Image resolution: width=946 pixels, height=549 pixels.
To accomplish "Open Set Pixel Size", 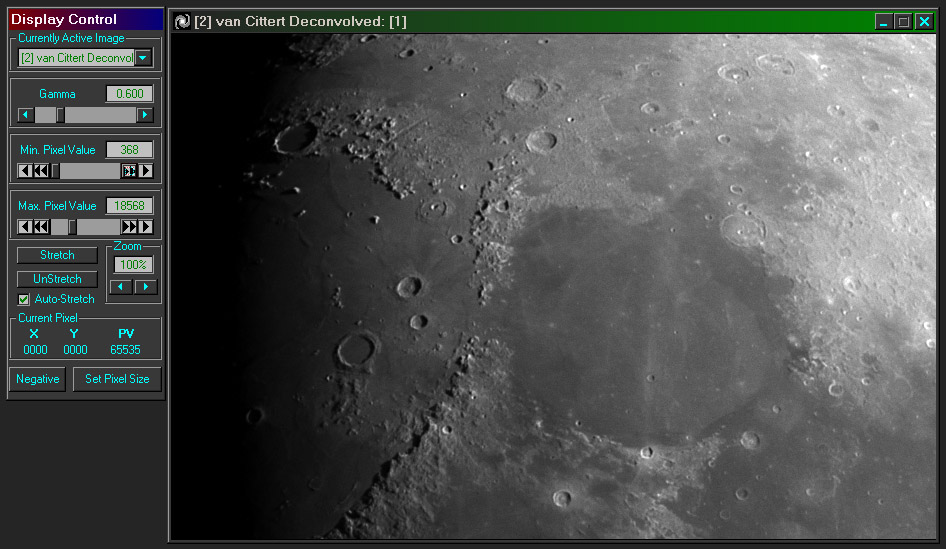I will [x=117, y=380].
